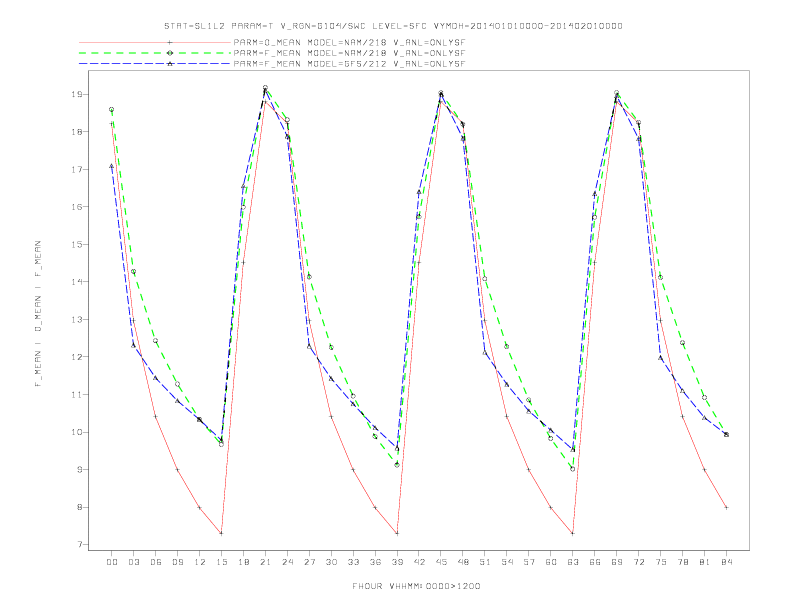This screenshot has width=792, height=612.
Task: Click x-axis forecast hour label 36
Action: pos(375,562)
